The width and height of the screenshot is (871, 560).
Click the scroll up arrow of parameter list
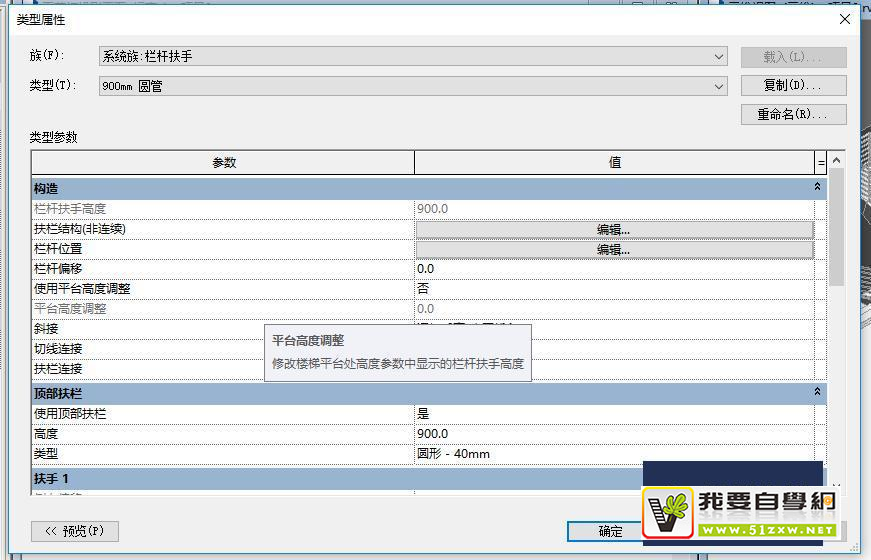pyautogui.click(x=837, y=160)
